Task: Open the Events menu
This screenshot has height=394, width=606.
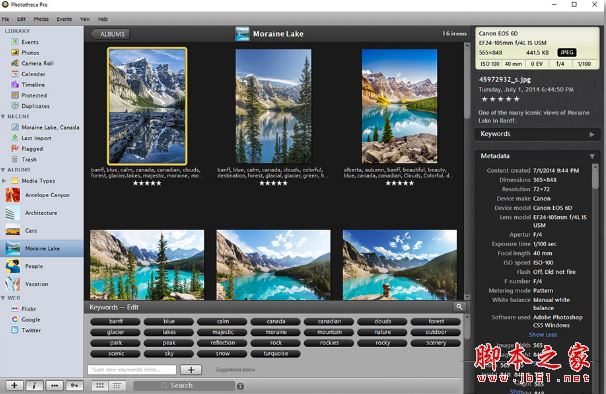Action: point(64,19)
